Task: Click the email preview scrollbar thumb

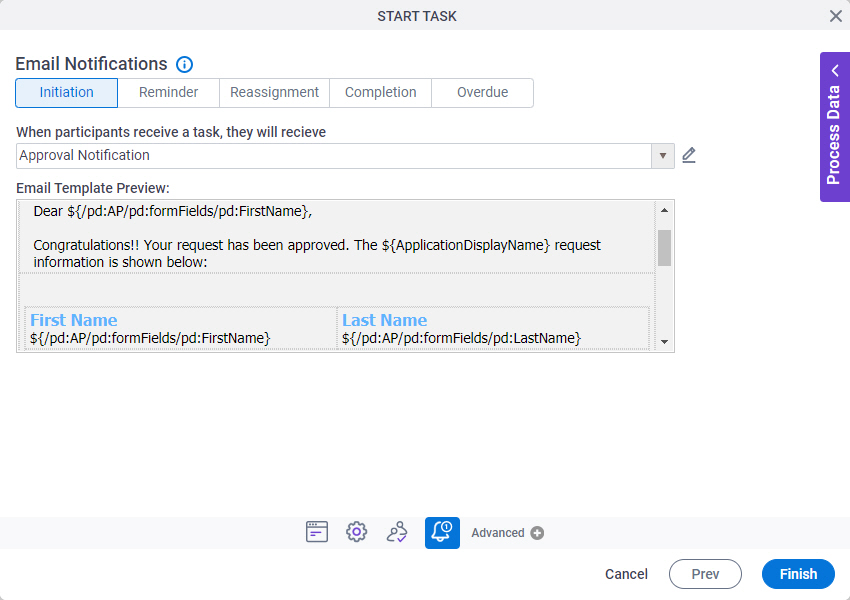Action: pyautogui.click(x=665, y=248)
